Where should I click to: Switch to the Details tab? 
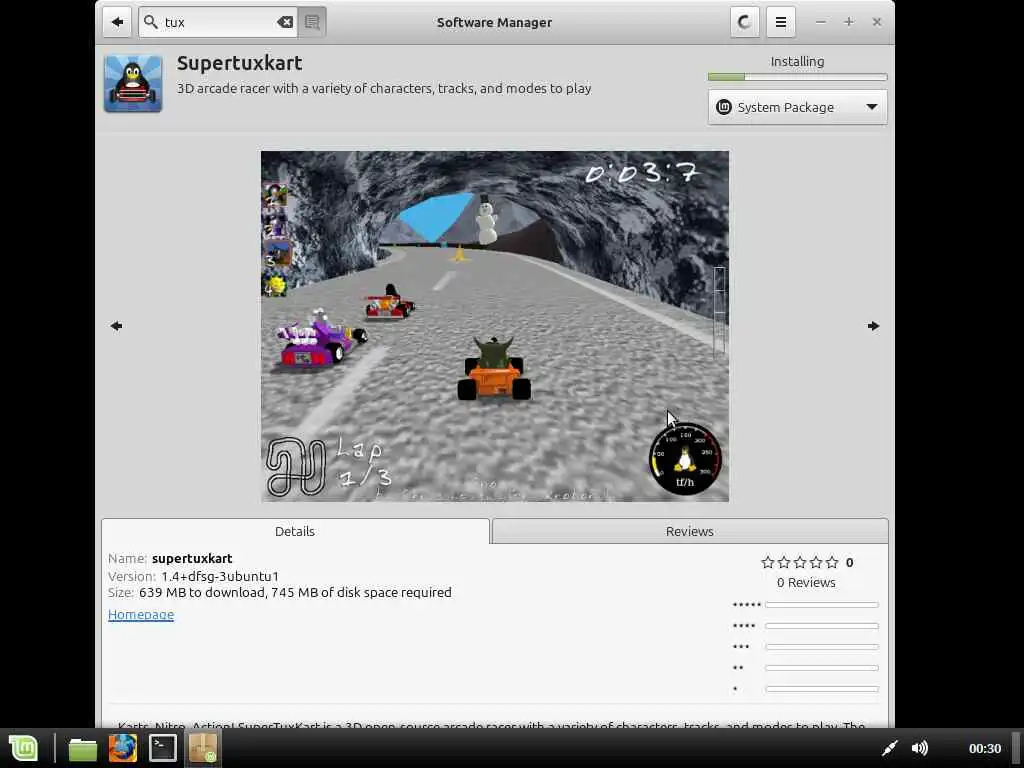(295, 531)
